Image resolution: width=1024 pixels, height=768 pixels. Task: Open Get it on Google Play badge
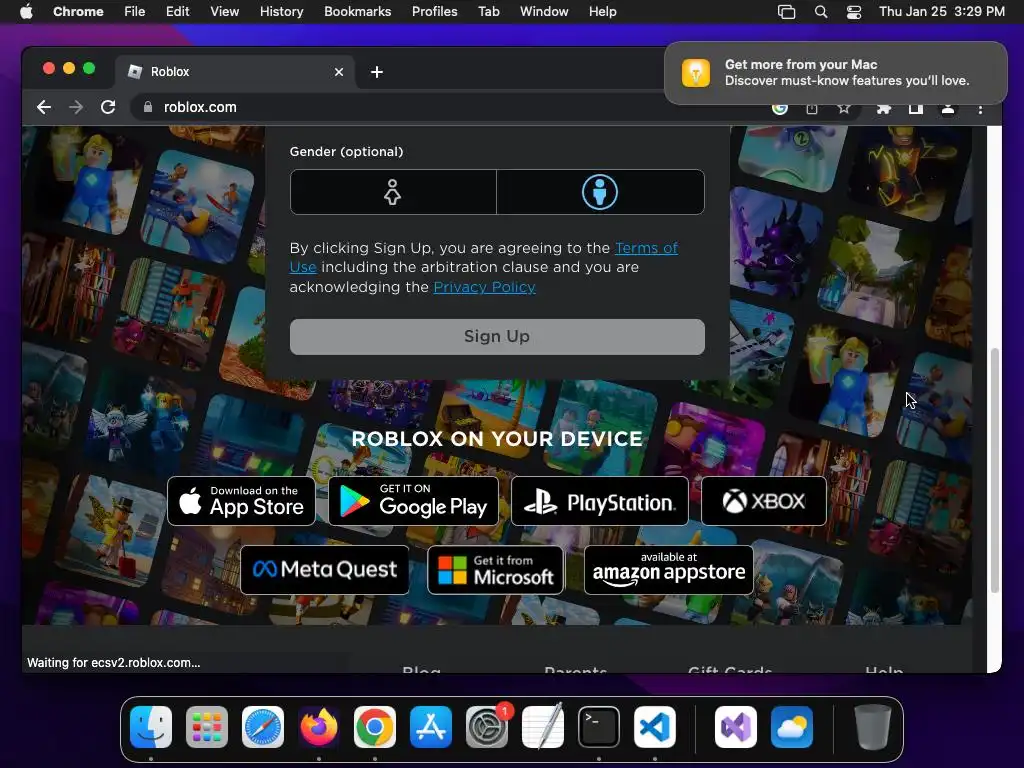413,501
